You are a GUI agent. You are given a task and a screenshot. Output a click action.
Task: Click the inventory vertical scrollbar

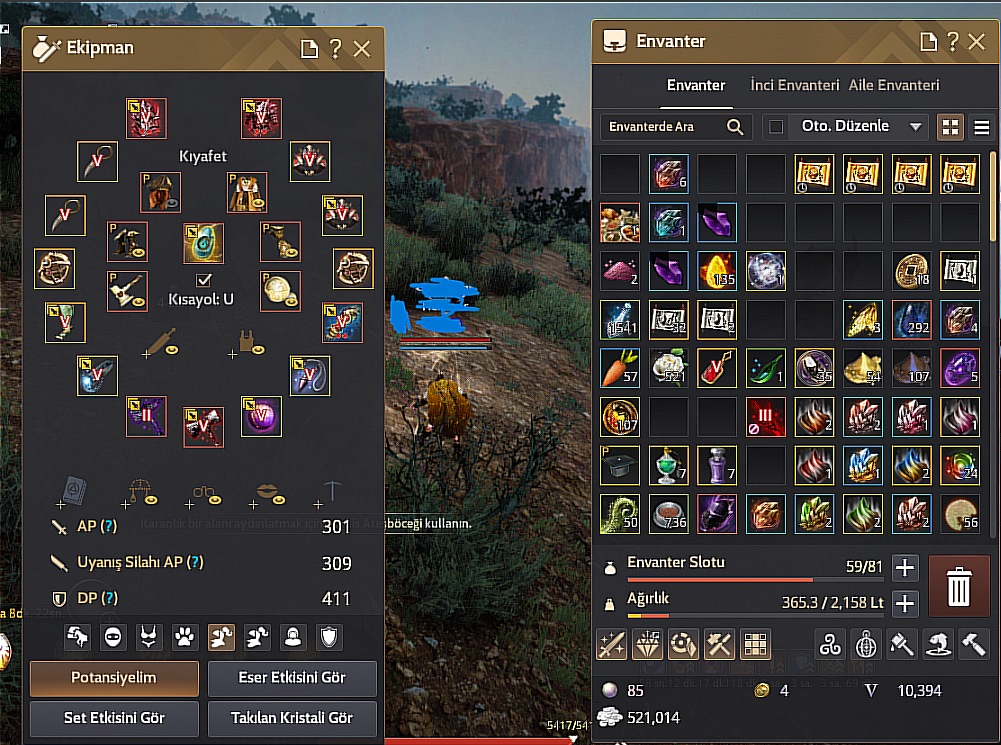click(992, 197)
